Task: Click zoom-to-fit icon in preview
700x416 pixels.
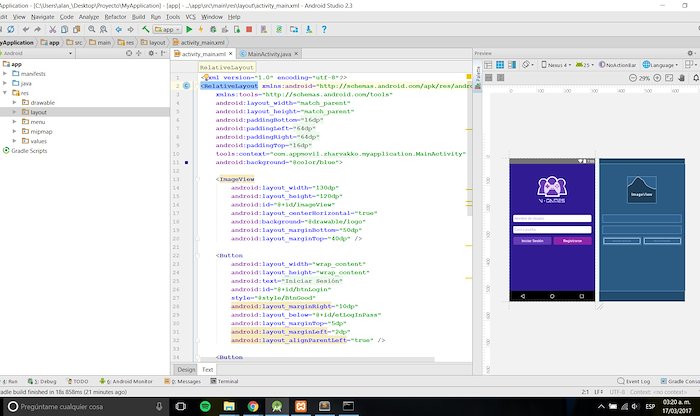Action: (669, 78)
